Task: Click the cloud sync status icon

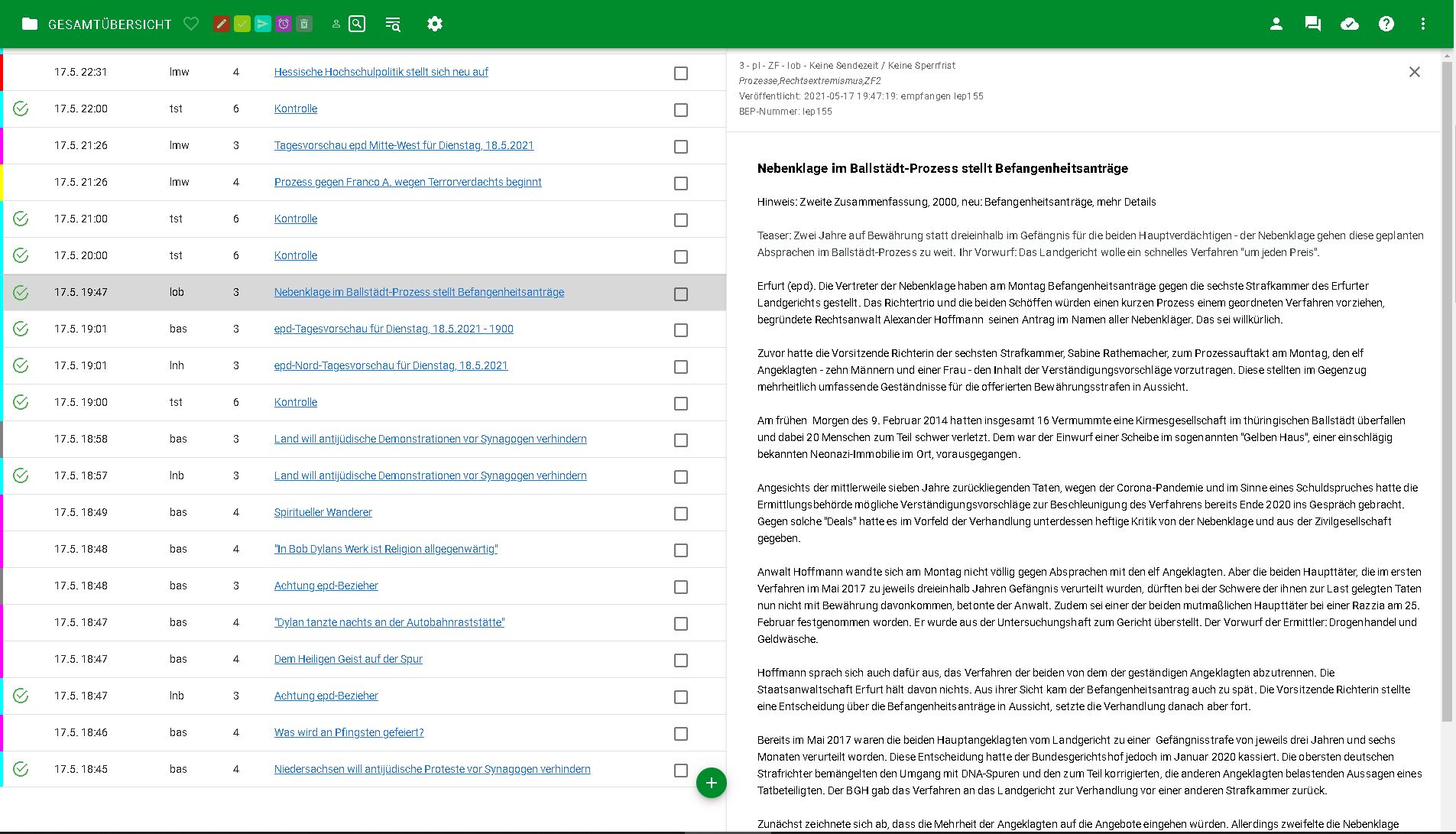Action: pyautogui.click(x=1350, y=24)
